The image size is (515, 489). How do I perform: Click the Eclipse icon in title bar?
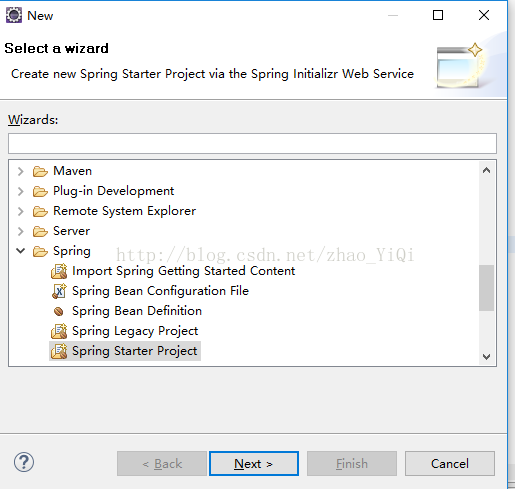(x=14, y=15)
